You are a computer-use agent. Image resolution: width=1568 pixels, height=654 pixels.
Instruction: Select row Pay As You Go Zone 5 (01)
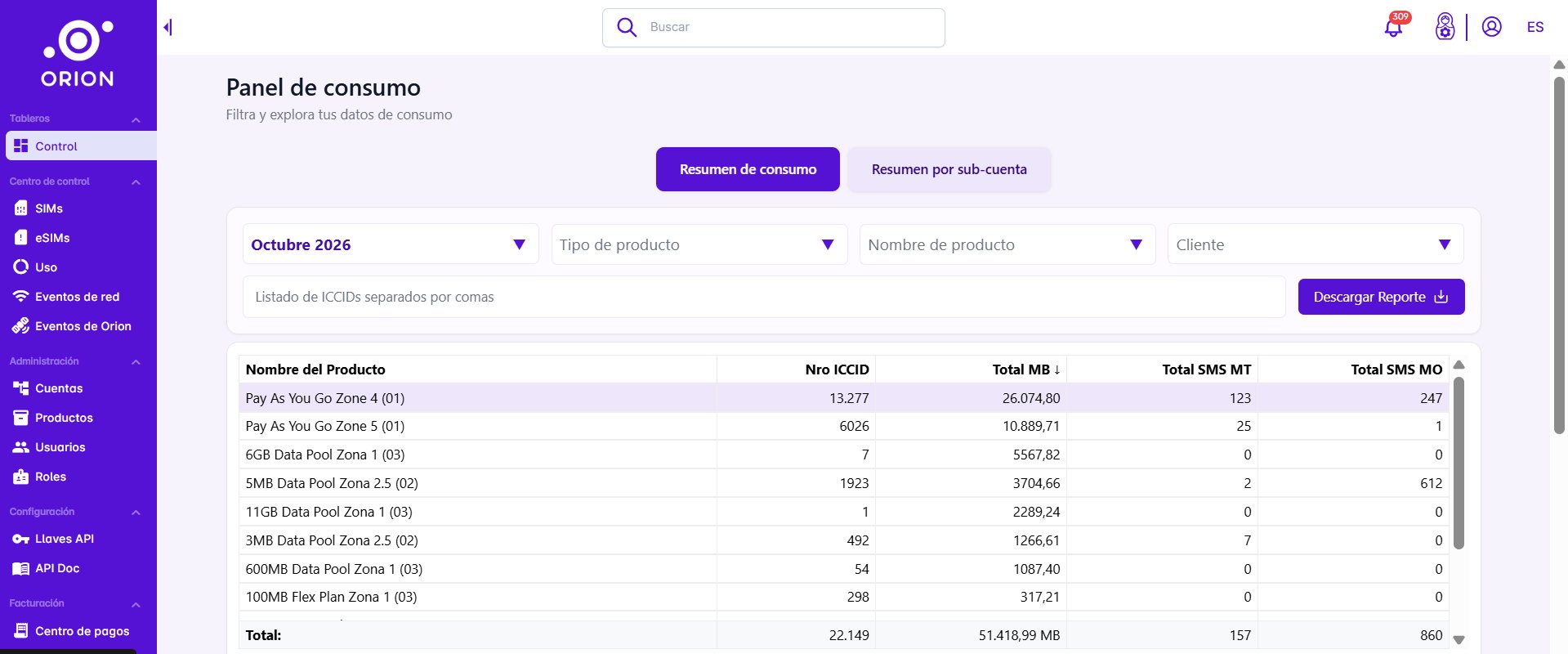tap(844, 426)
